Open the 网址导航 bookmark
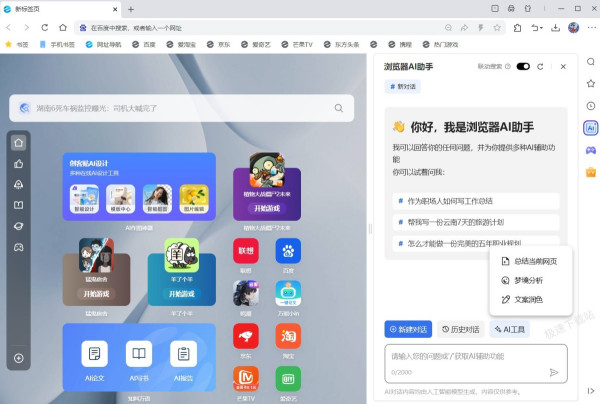600x404 pixels. tap(103, 44)
